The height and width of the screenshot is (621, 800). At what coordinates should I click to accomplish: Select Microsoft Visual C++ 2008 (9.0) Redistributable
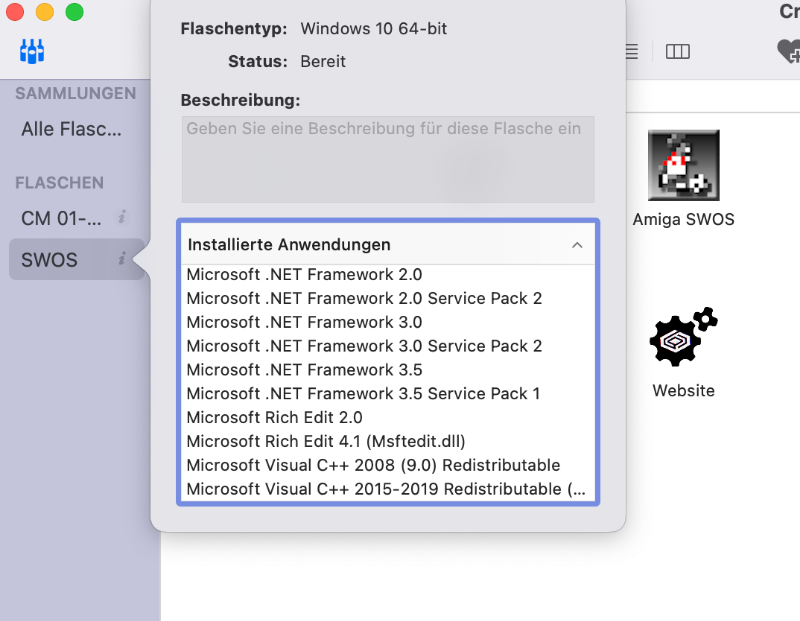[373, 465]
